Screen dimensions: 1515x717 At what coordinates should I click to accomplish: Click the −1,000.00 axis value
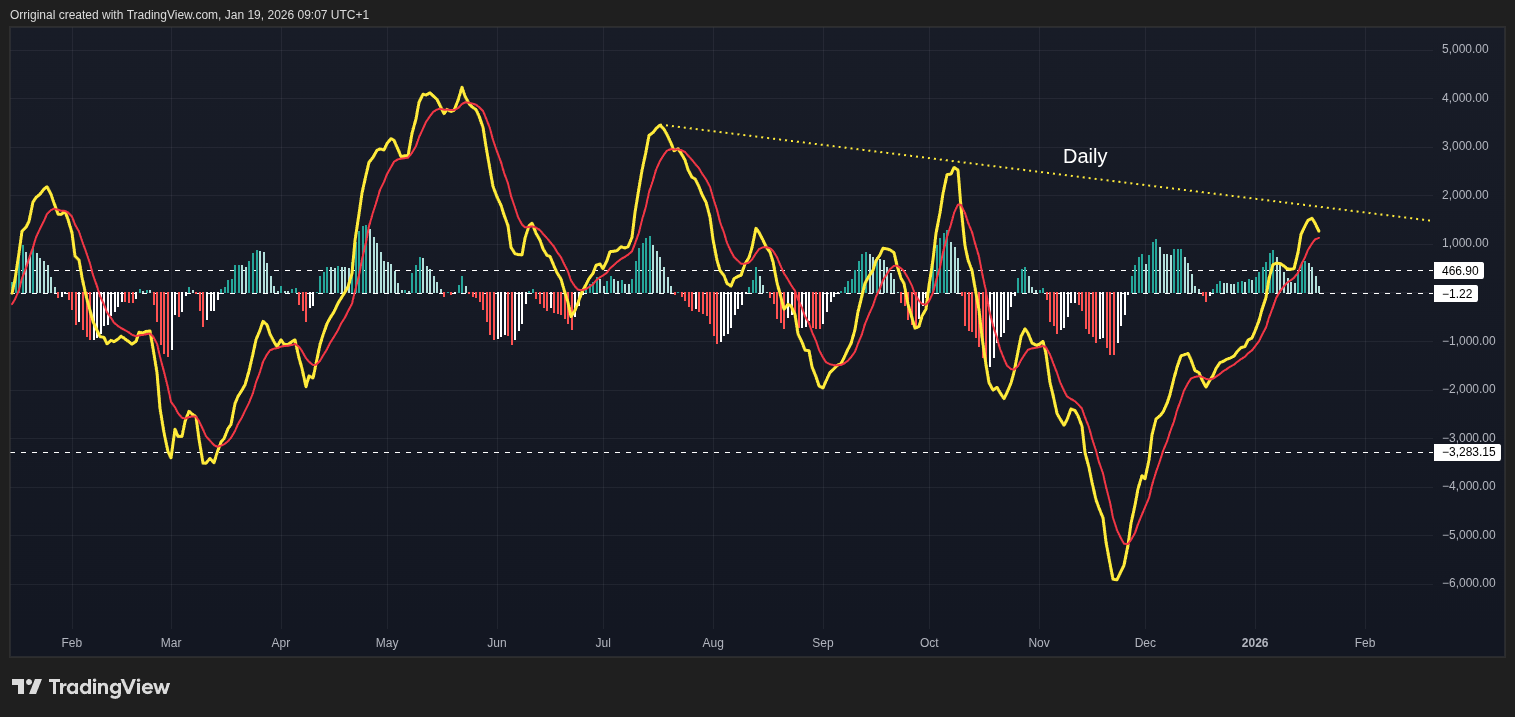point(1468,341)
